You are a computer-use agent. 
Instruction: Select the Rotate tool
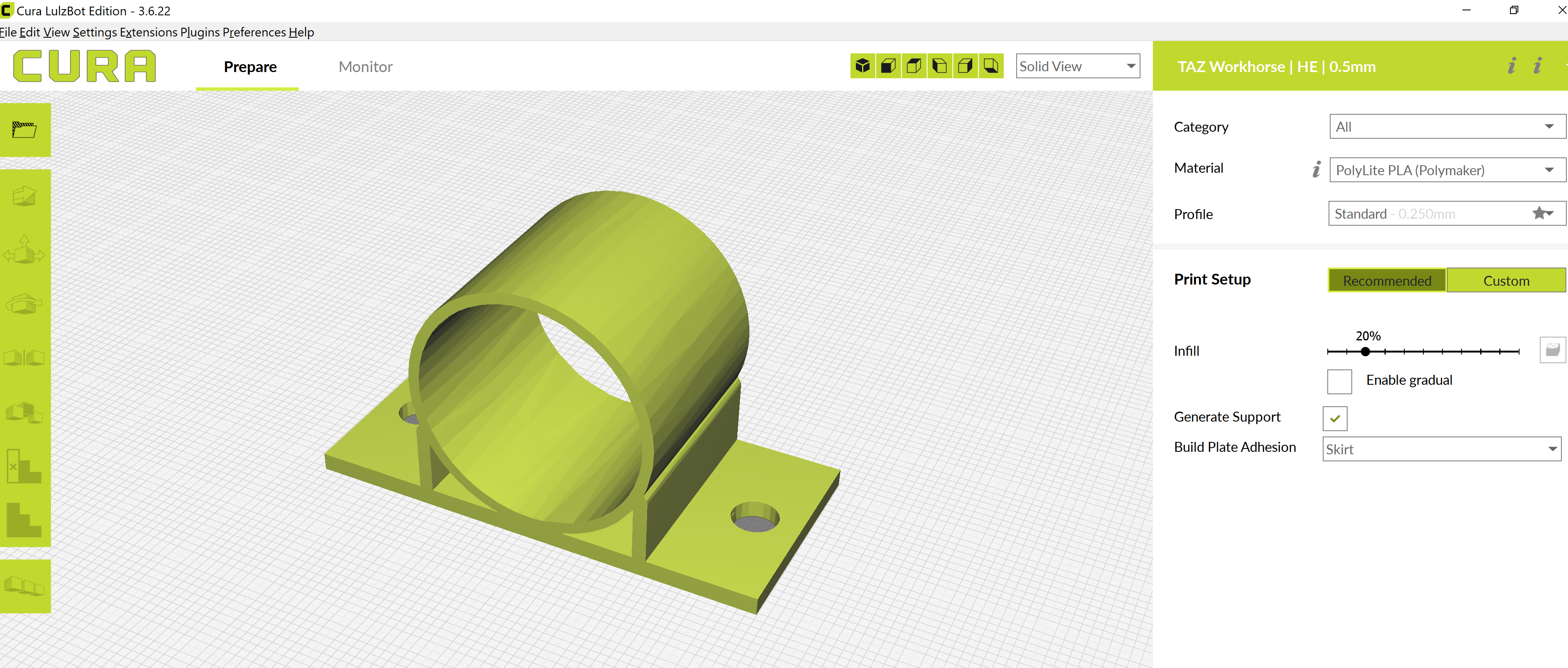click(x=26, y=304)
